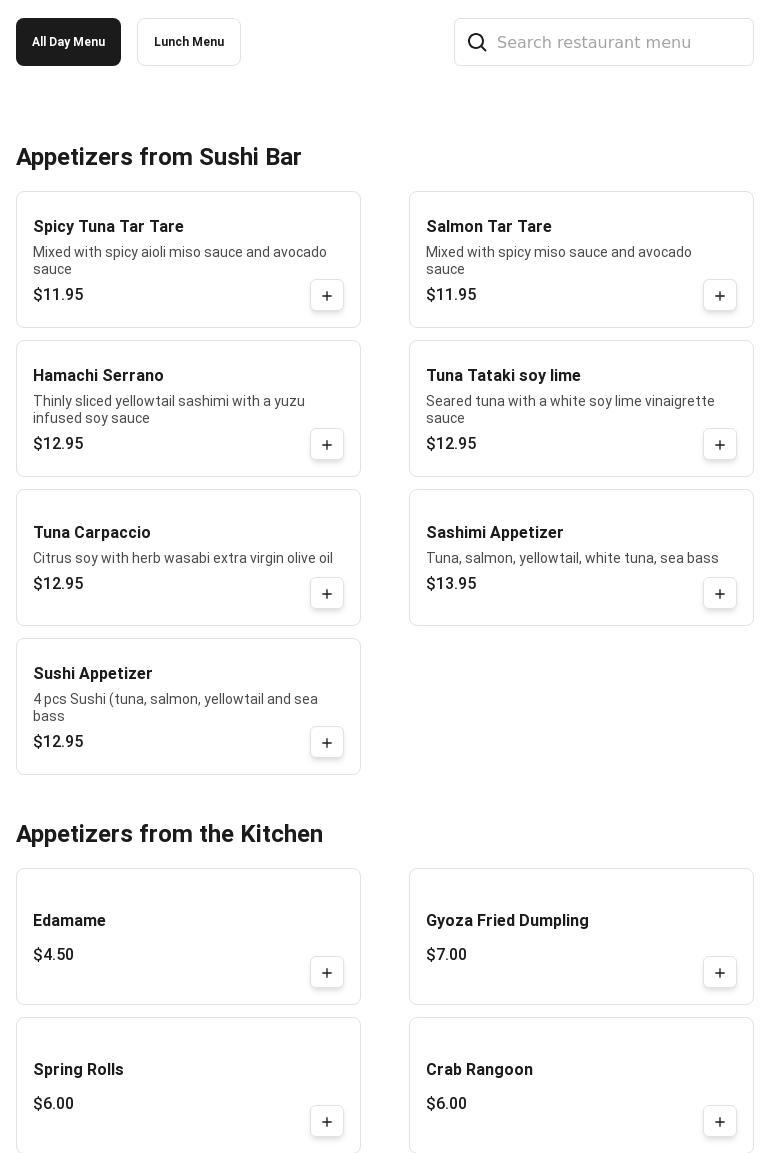Image resolution: width=770 pixels, height=1153 pixels.
Task: Add Salmon Tar Tare to order
Action: pyautogui.click(x=720, y=295)
